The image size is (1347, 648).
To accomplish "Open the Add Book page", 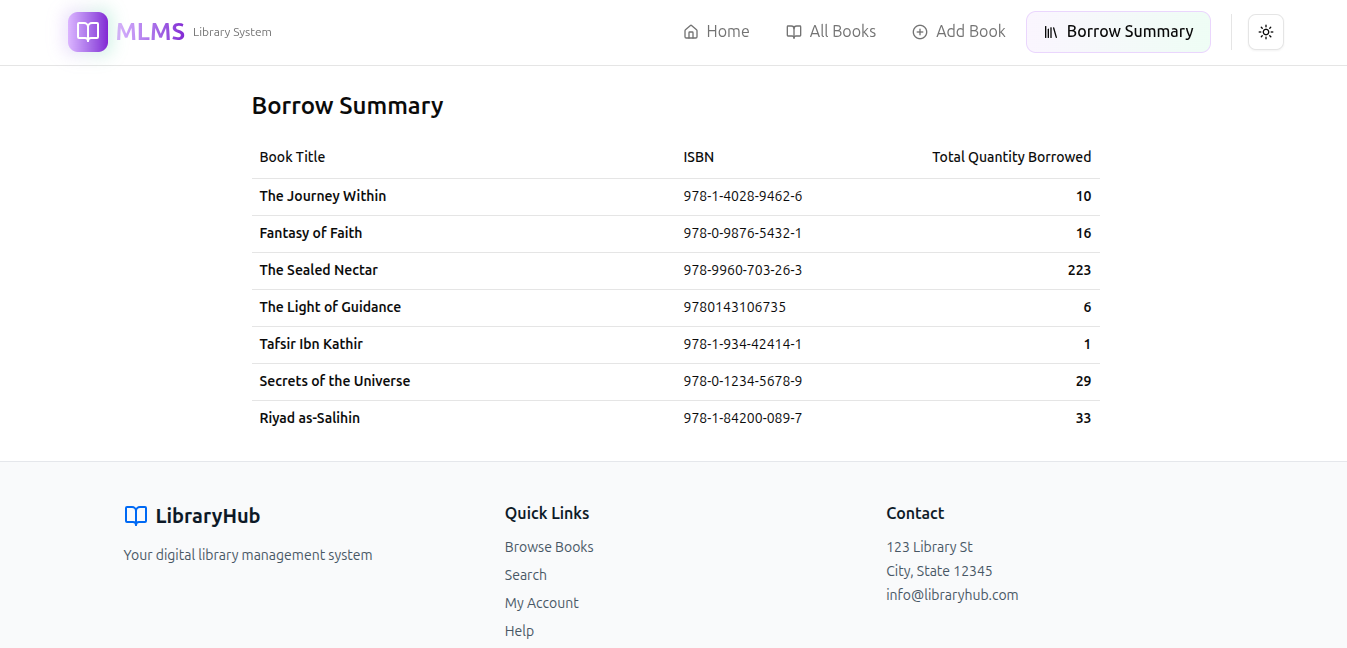I will click(959, 32).
